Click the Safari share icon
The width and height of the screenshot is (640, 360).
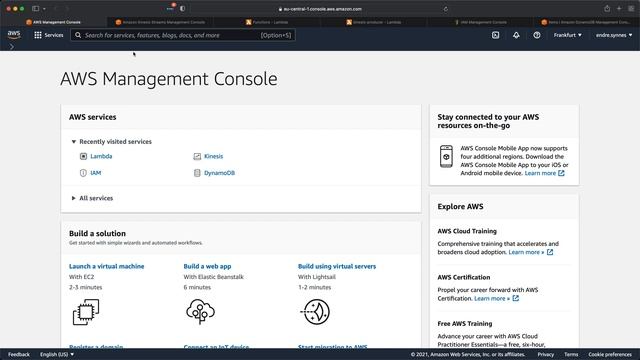click(607, 9)
